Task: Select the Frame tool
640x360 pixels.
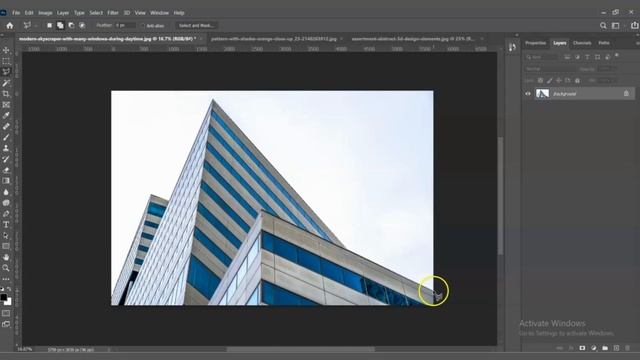Action: click(x=6, y=105)
